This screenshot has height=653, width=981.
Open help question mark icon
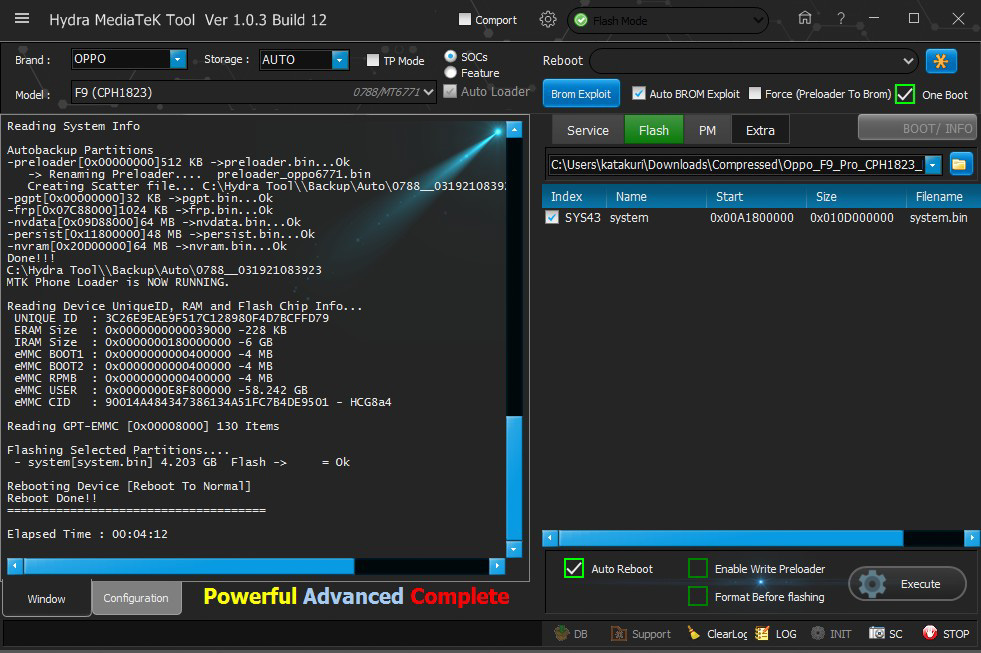click(x=841, y=19)
